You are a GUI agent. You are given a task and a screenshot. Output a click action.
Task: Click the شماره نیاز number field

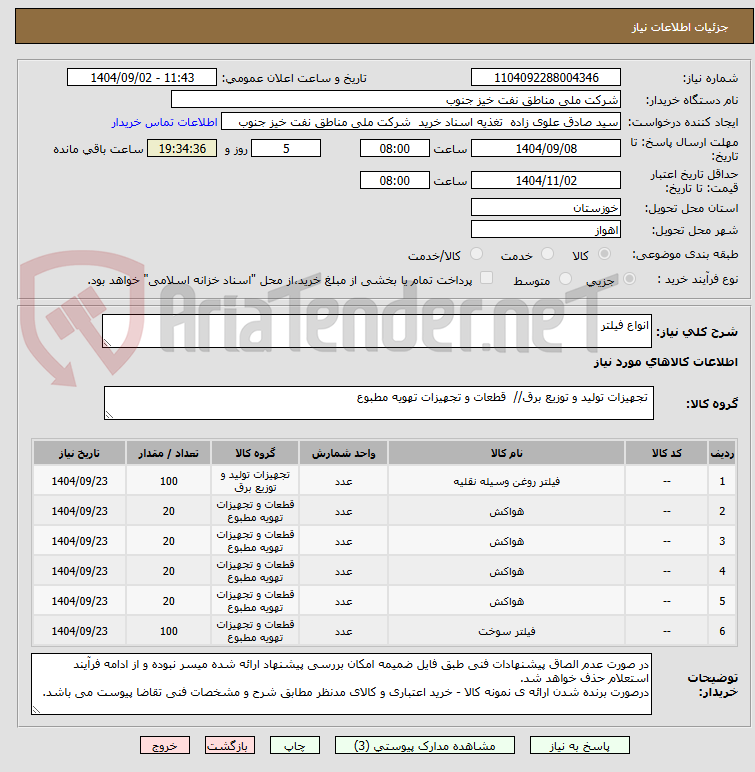coord(546,77)
